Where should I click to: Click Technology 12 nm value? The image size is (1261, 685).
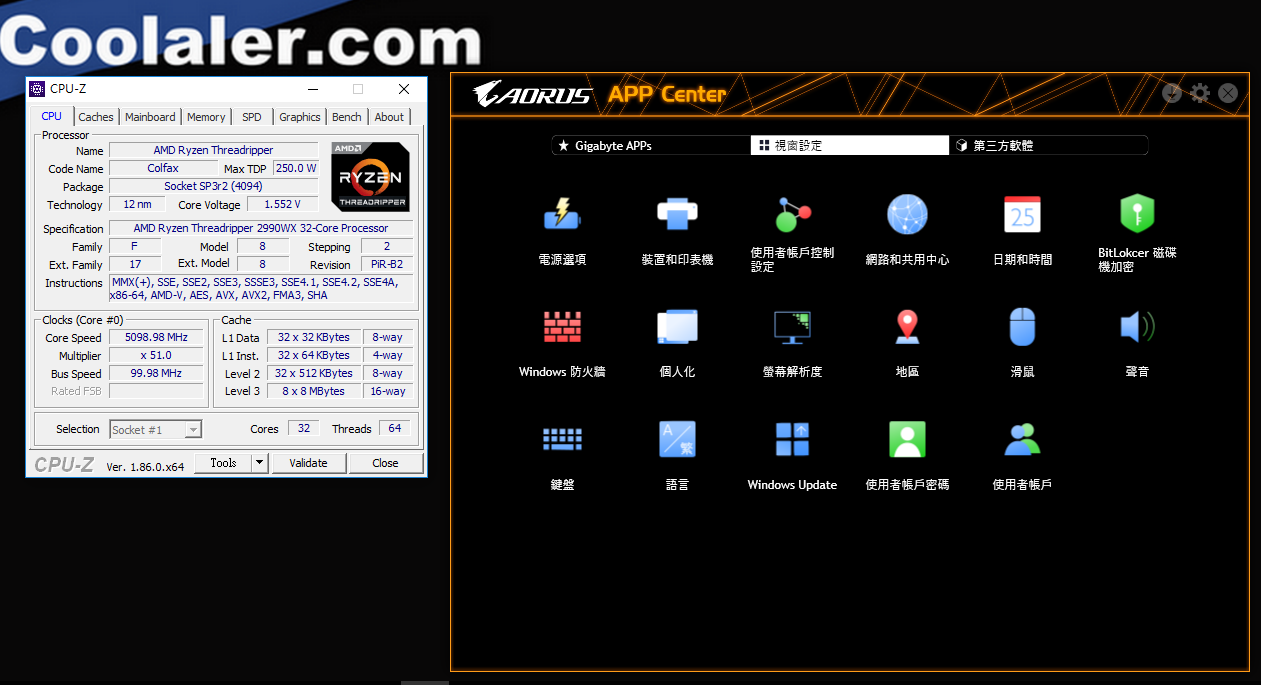(x=137, y=205)
